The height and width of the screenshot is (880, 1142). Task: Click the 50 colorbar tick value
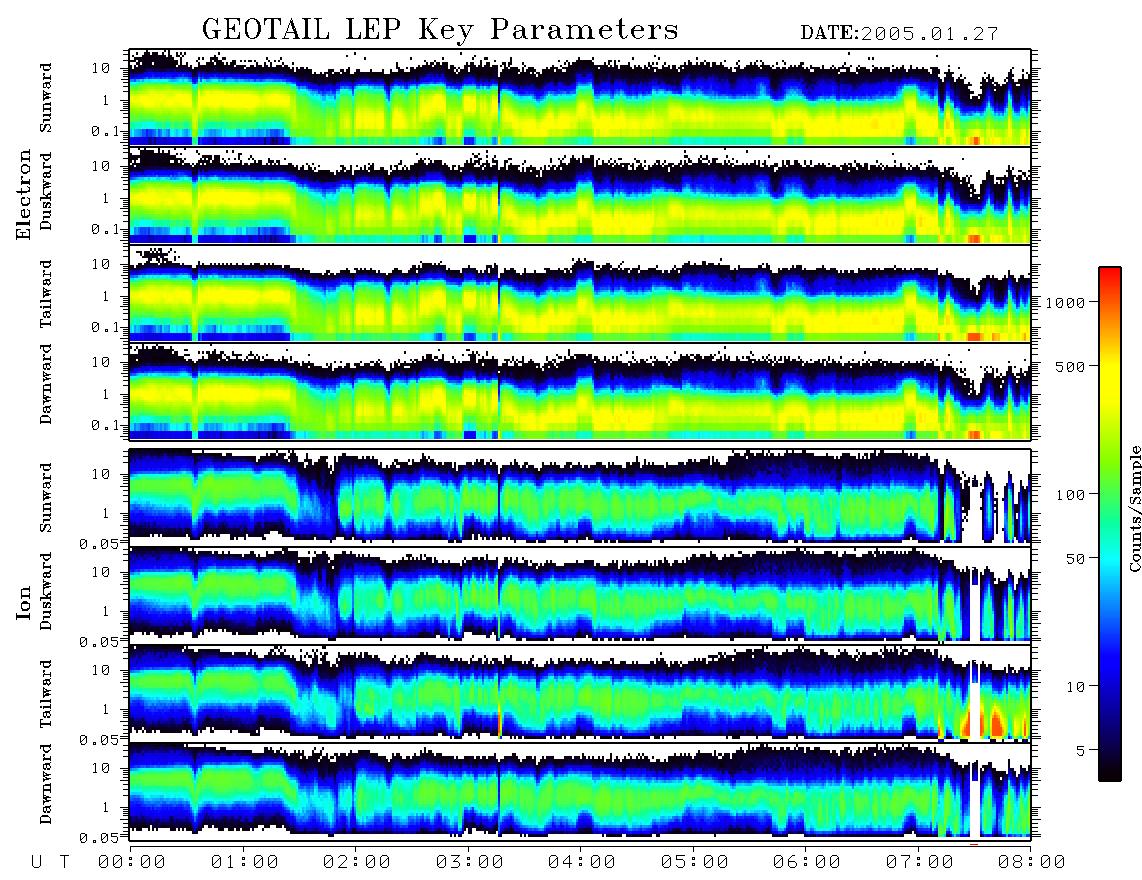click(x=1075, y=559)
